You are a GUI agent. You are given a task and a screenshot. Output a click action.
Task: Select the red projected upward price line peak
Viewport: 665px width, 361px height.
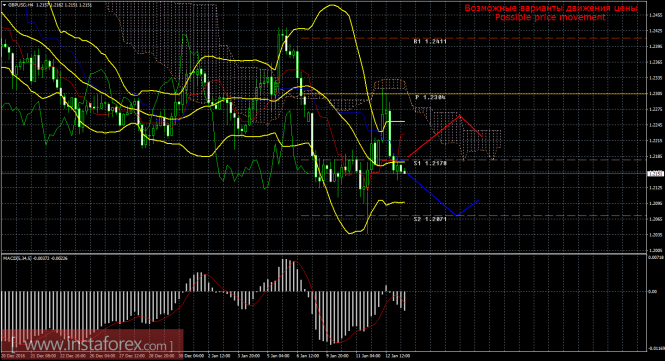click(460, 116)
